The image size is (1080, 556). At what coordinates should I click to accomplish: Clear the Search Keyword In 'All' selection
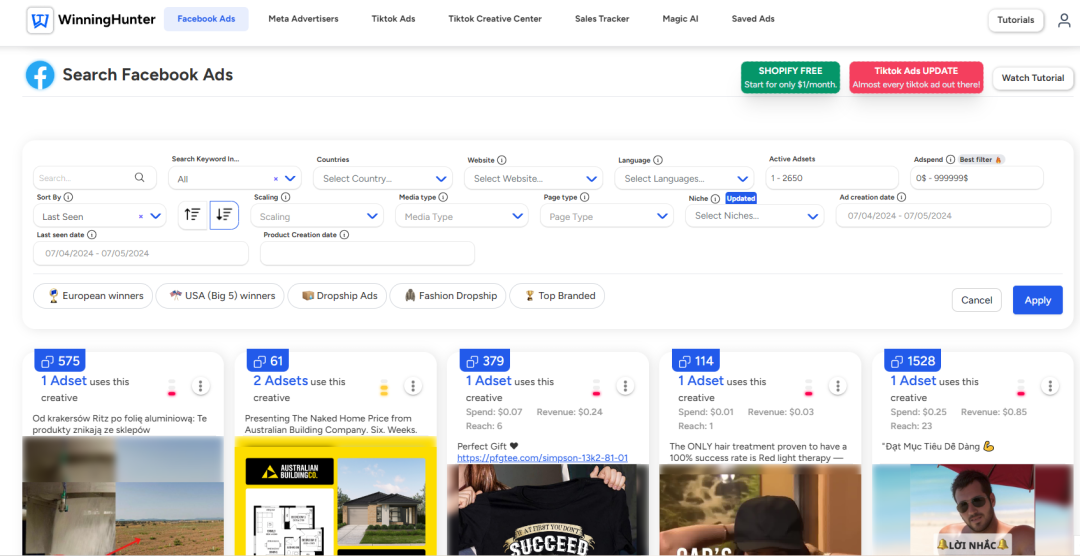click(276, 178)
